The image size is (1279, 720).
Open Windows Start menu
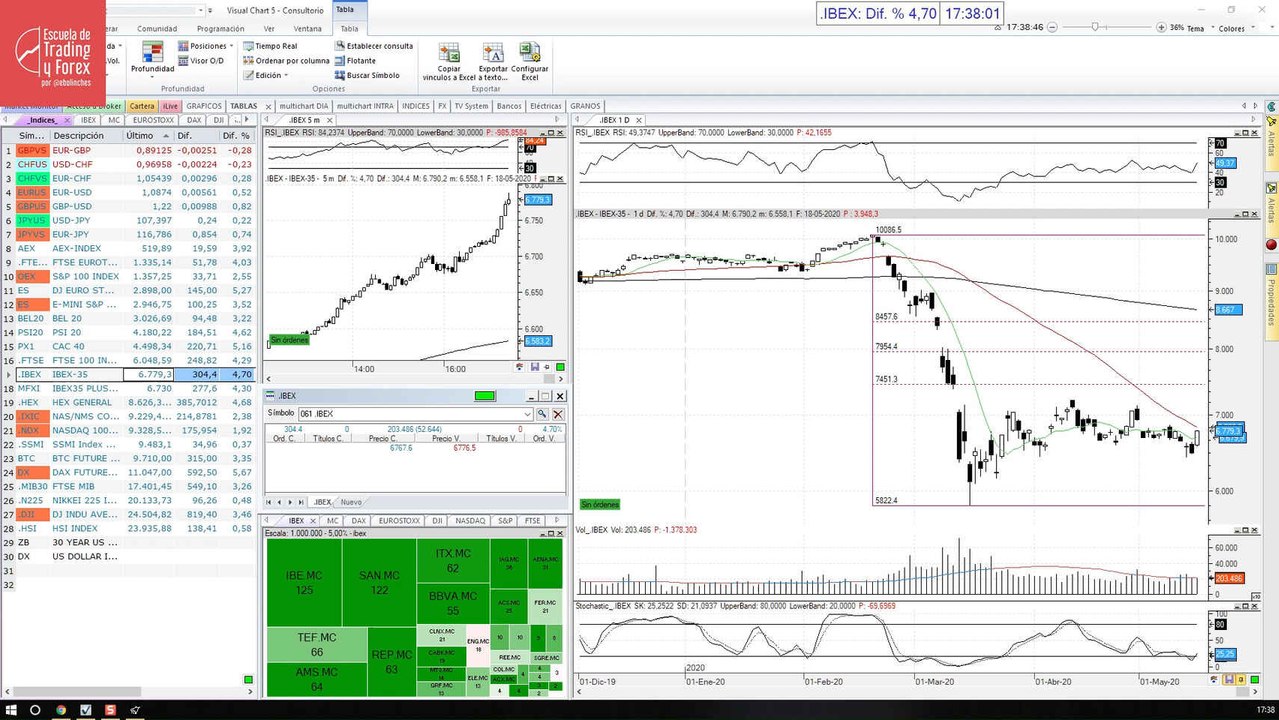(10, 710)
